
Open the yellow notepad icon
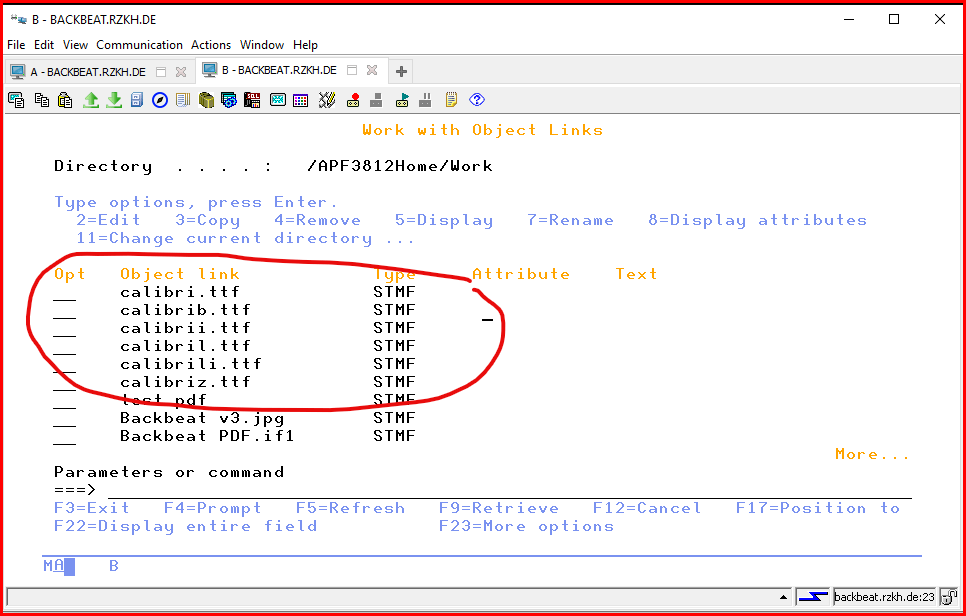tap(451, 100)
